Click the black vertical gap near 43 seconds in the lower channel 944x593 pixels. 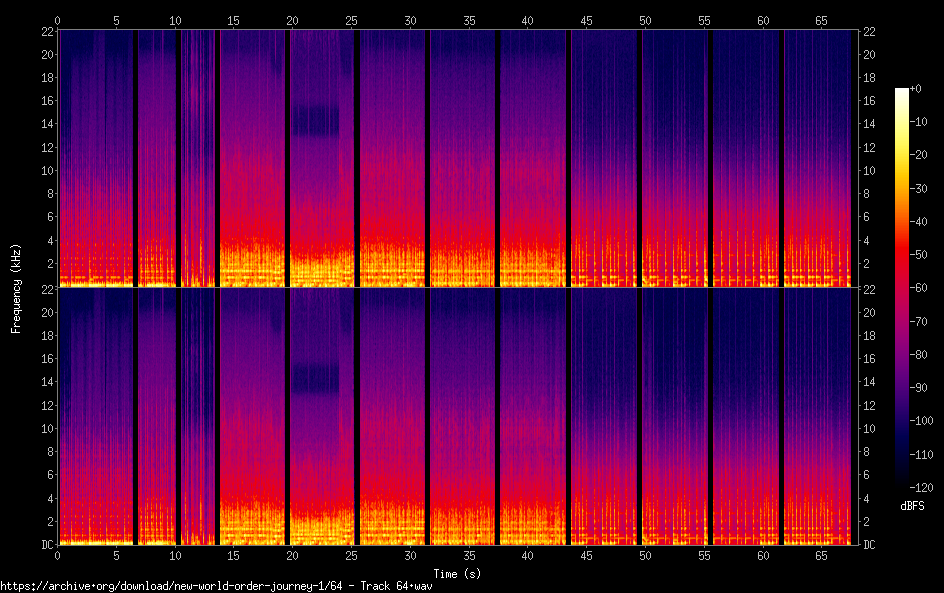568,420
